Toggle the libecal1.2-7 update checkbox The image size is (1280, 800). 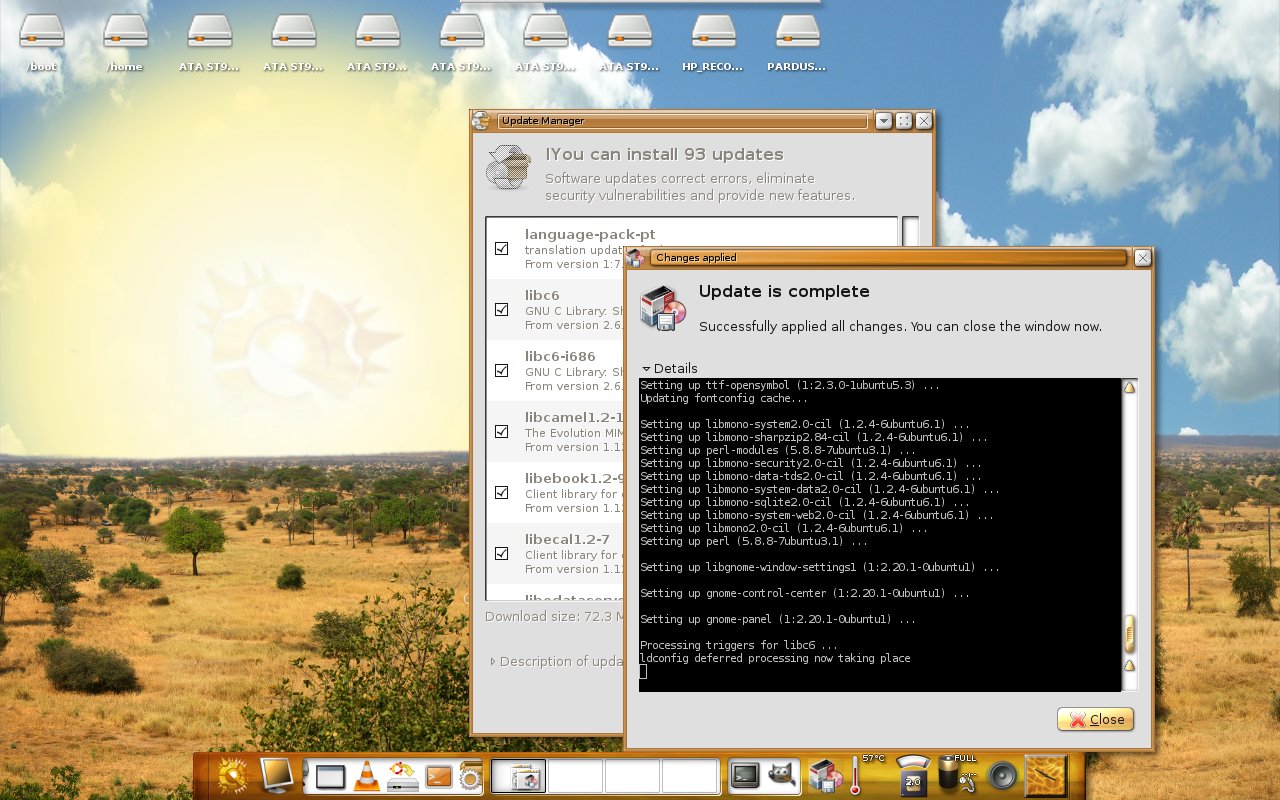coord(502,553)
